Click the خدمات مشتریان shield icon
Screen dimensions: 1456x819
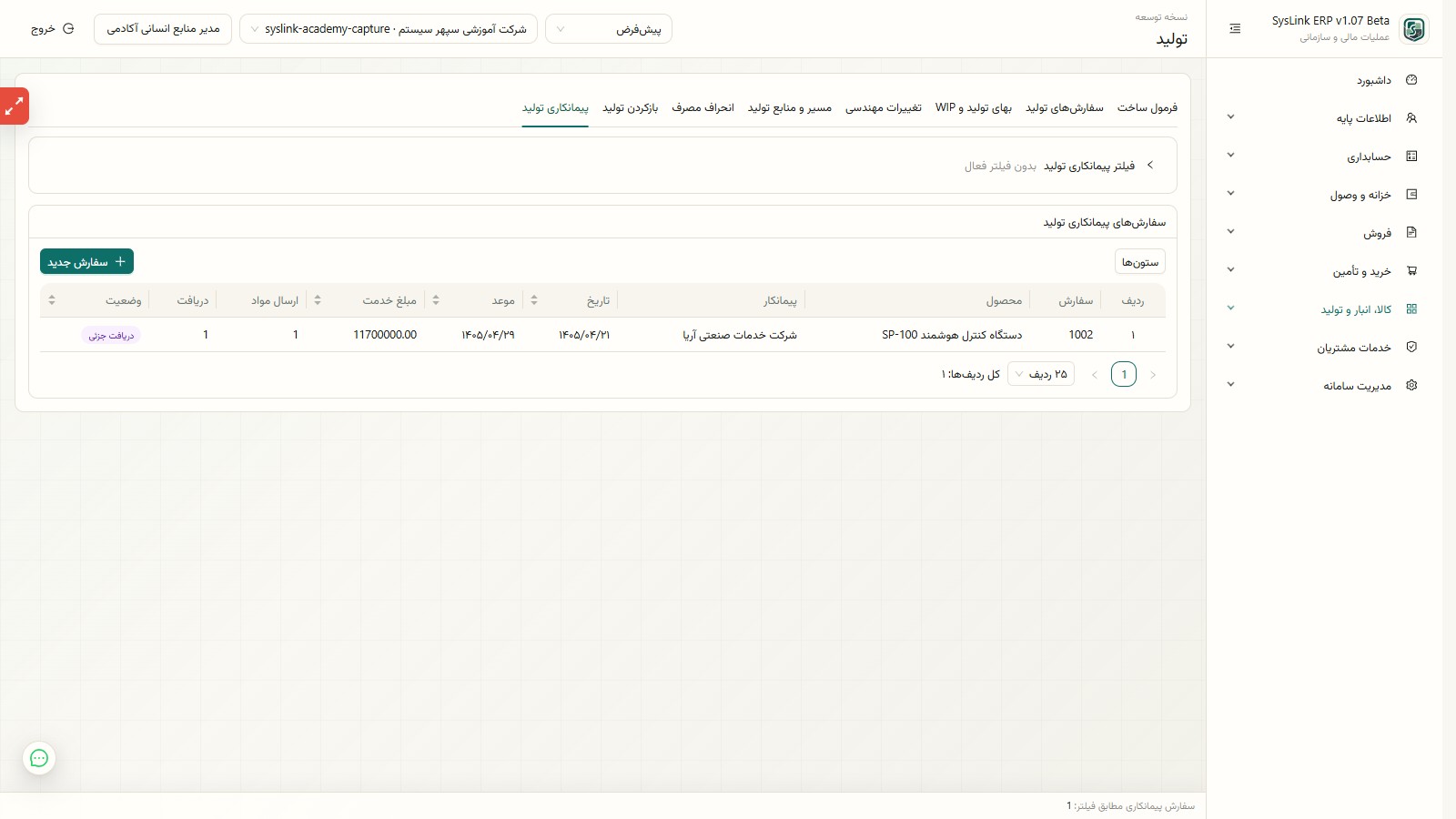pyautogui.click(x=1411, y=348)
